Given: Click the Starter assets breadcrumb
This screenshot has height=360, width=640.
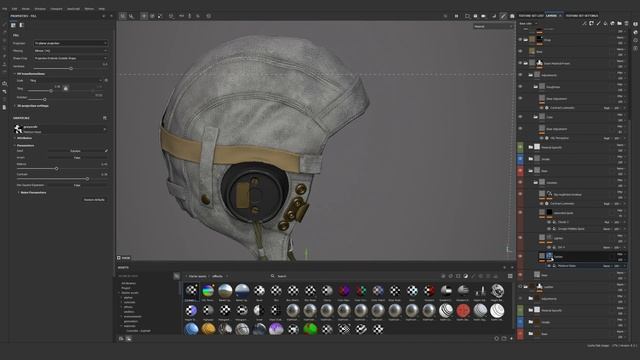Looking at the screenshot, I should click(198, 276).
